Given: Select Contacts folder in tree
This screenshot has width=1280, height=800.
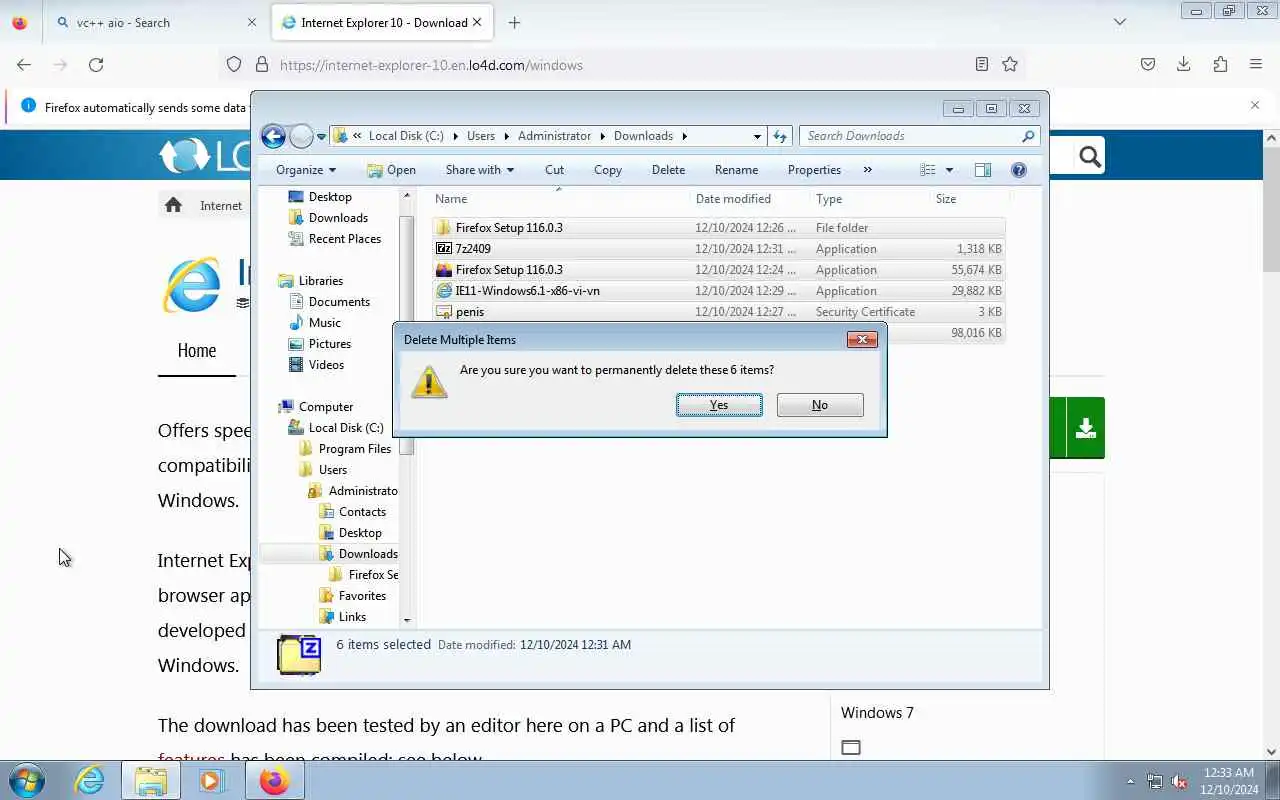Looking at the screenshot, I should 362,512.
